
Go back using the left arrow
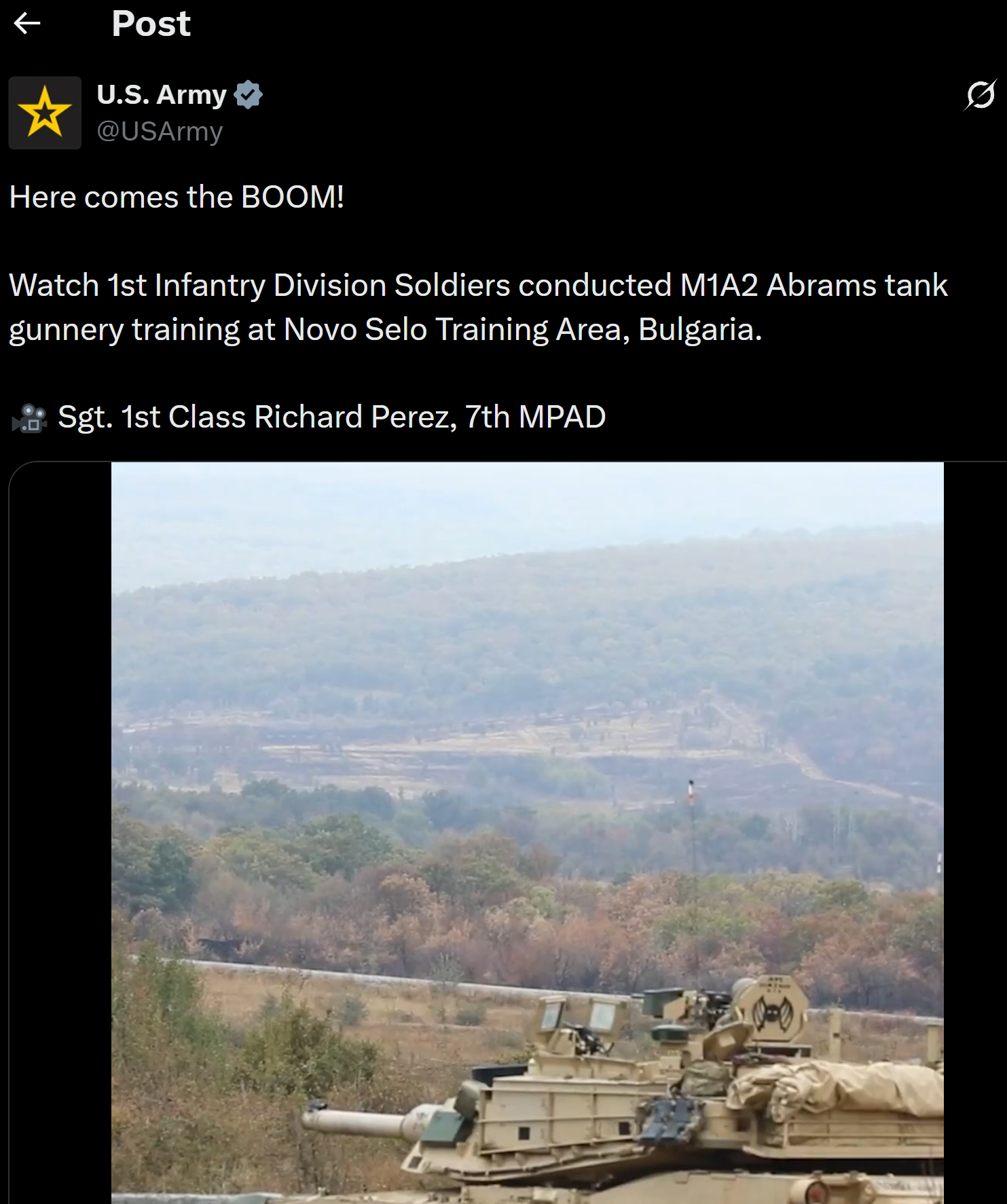tap(27, 24)
